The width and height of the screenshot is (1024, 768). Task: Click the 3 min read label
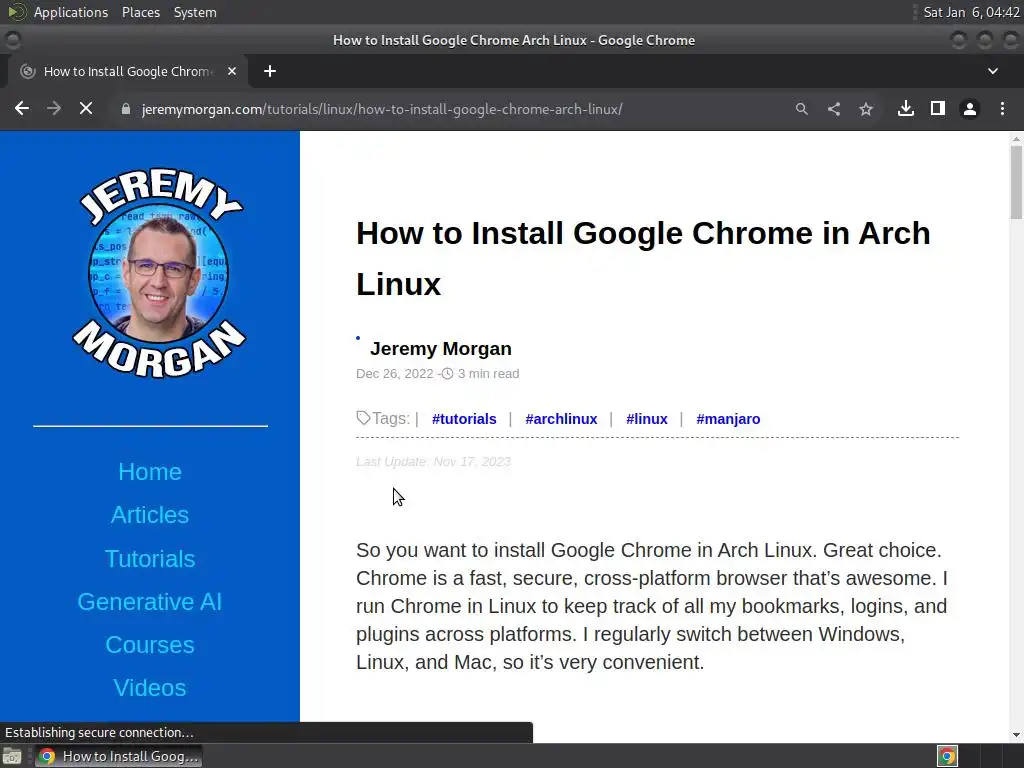click(x=488, y=374)
